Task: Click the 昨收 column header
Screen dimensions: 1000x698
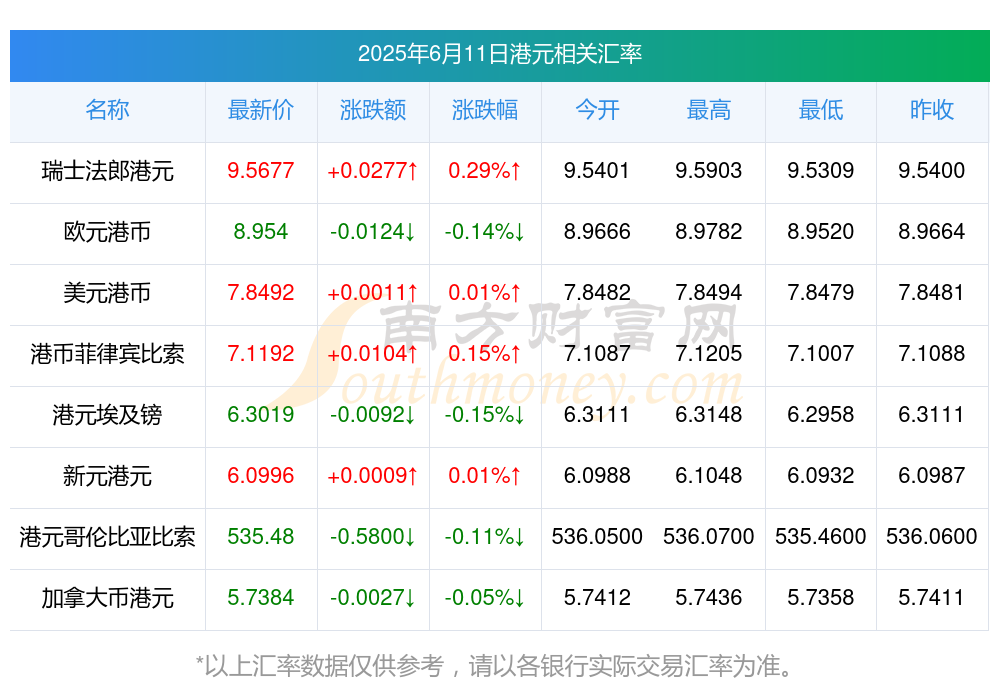Action: (x=932, y=110)
